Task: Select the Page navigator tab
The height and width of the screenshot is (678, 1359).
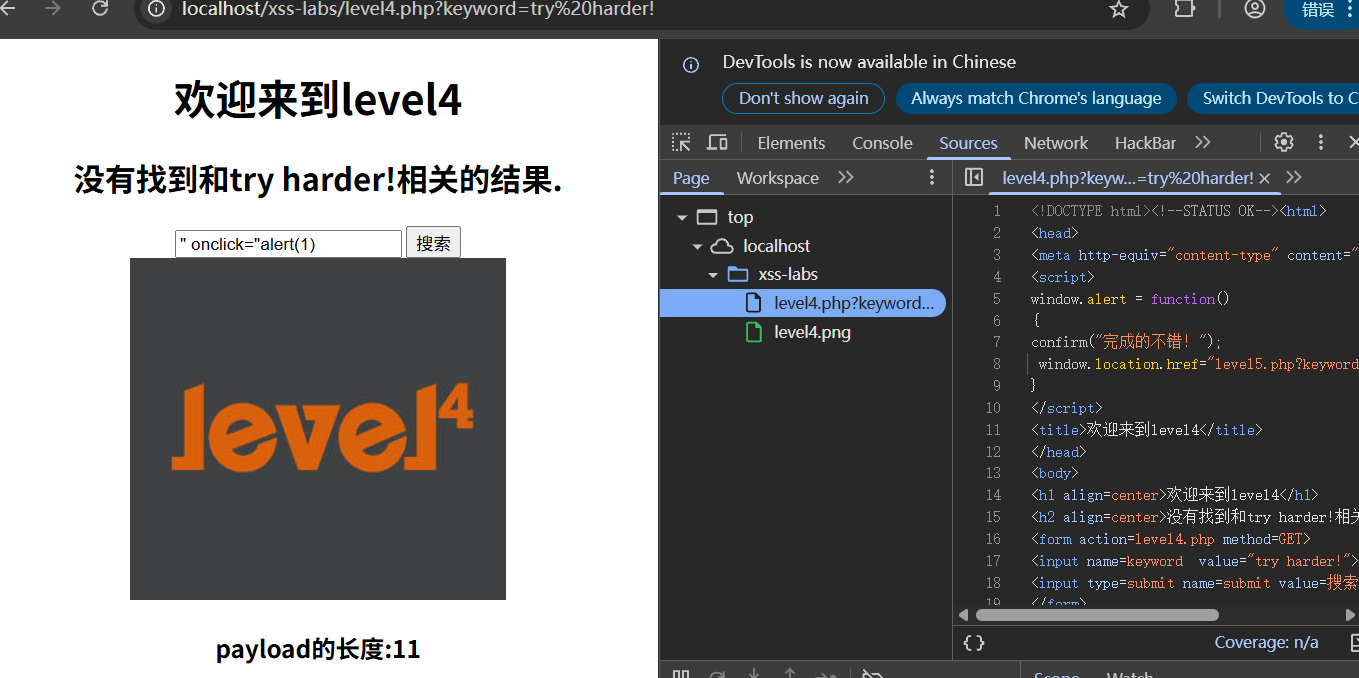Action: [x=691, y=178]
